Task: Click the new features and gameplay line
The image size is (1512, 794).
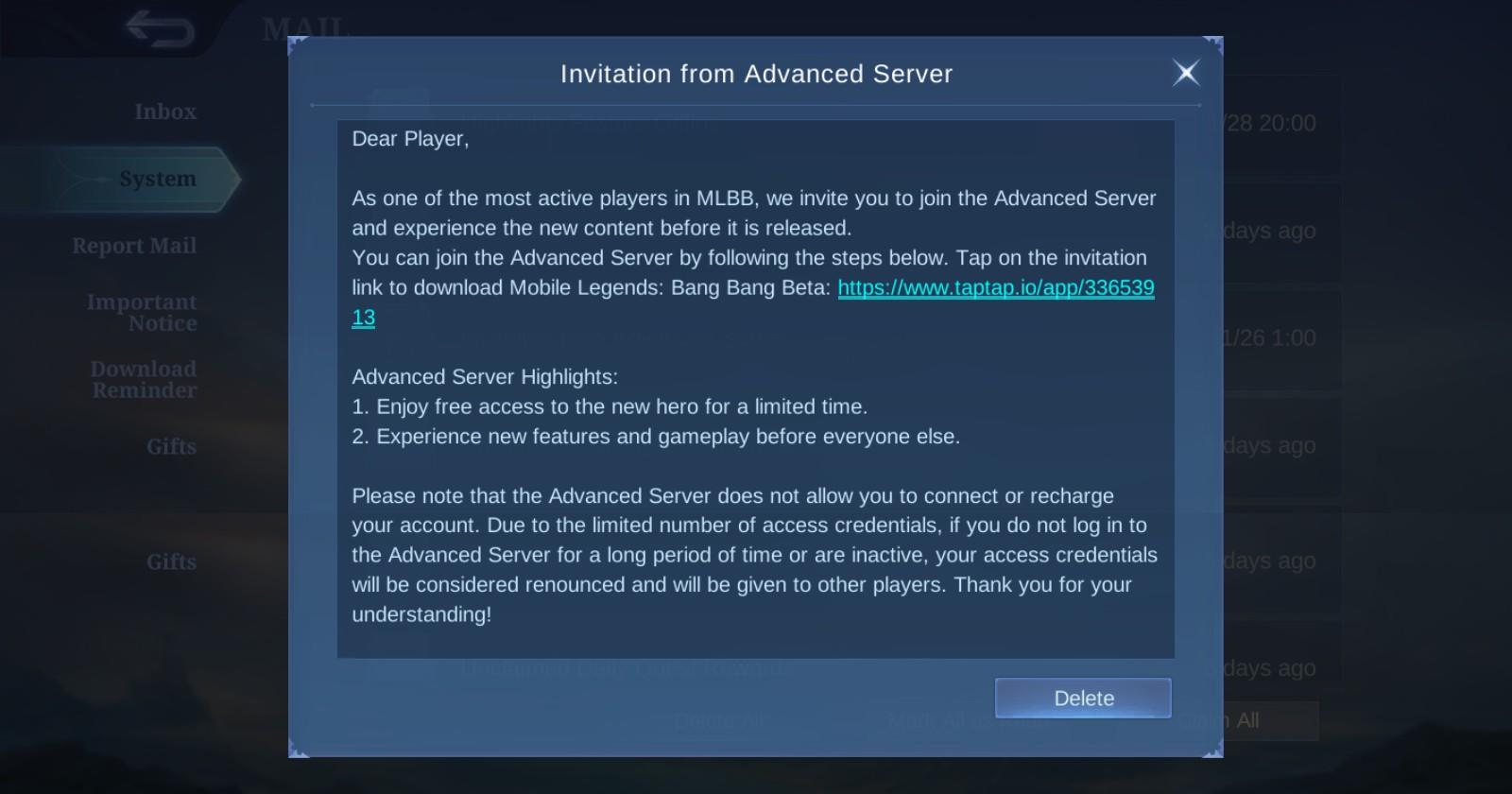Action: tap(656, 437)
